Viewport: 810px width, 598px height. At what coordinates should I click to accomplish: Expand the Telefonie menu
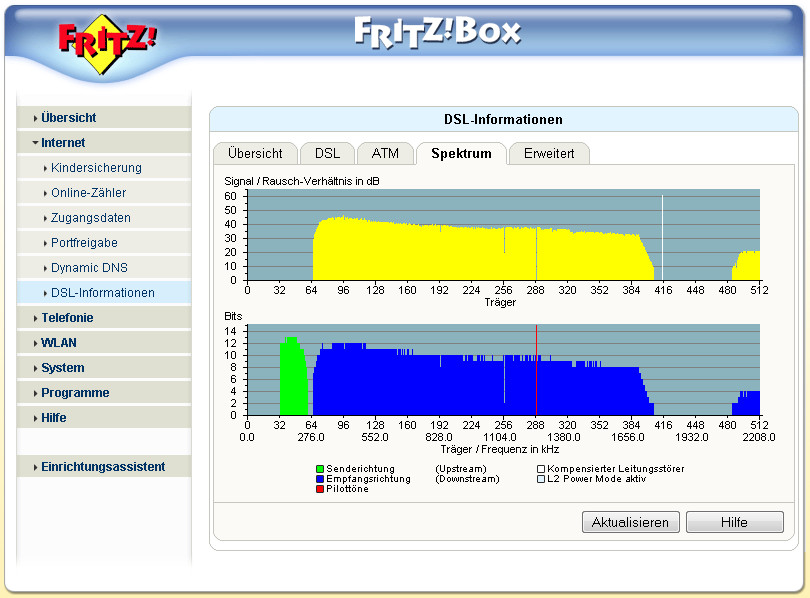[104, 318]
